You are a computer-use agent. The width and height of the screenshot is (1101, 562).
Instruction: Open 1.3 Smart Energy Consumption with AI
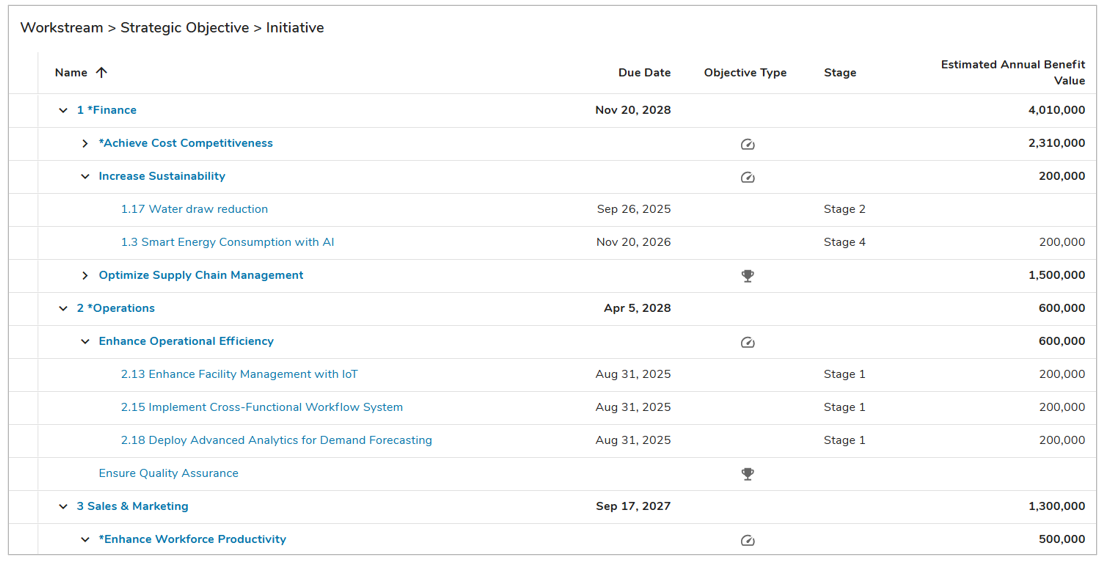[x=227, y=243]
